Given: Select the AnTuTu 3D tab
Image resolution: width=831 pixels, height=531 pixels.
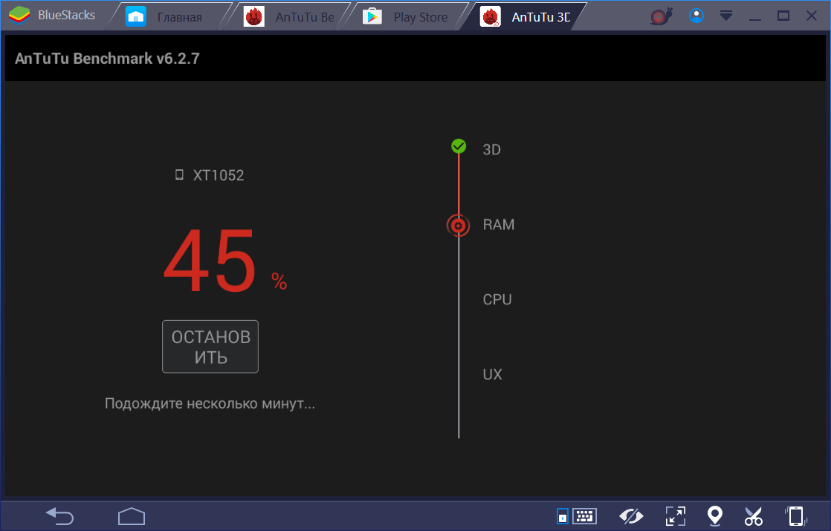Looking at the screenshot, I should (x=526, y=17).
